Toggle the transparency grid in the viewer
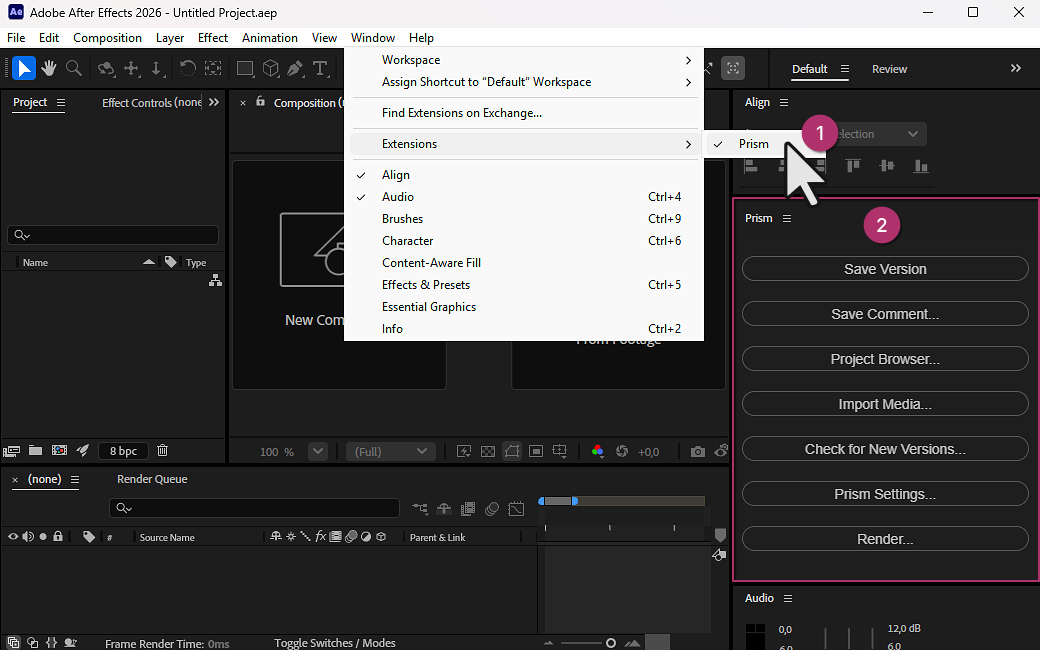The width and height of the screenshot is (1040, 650). coord(487,451)
